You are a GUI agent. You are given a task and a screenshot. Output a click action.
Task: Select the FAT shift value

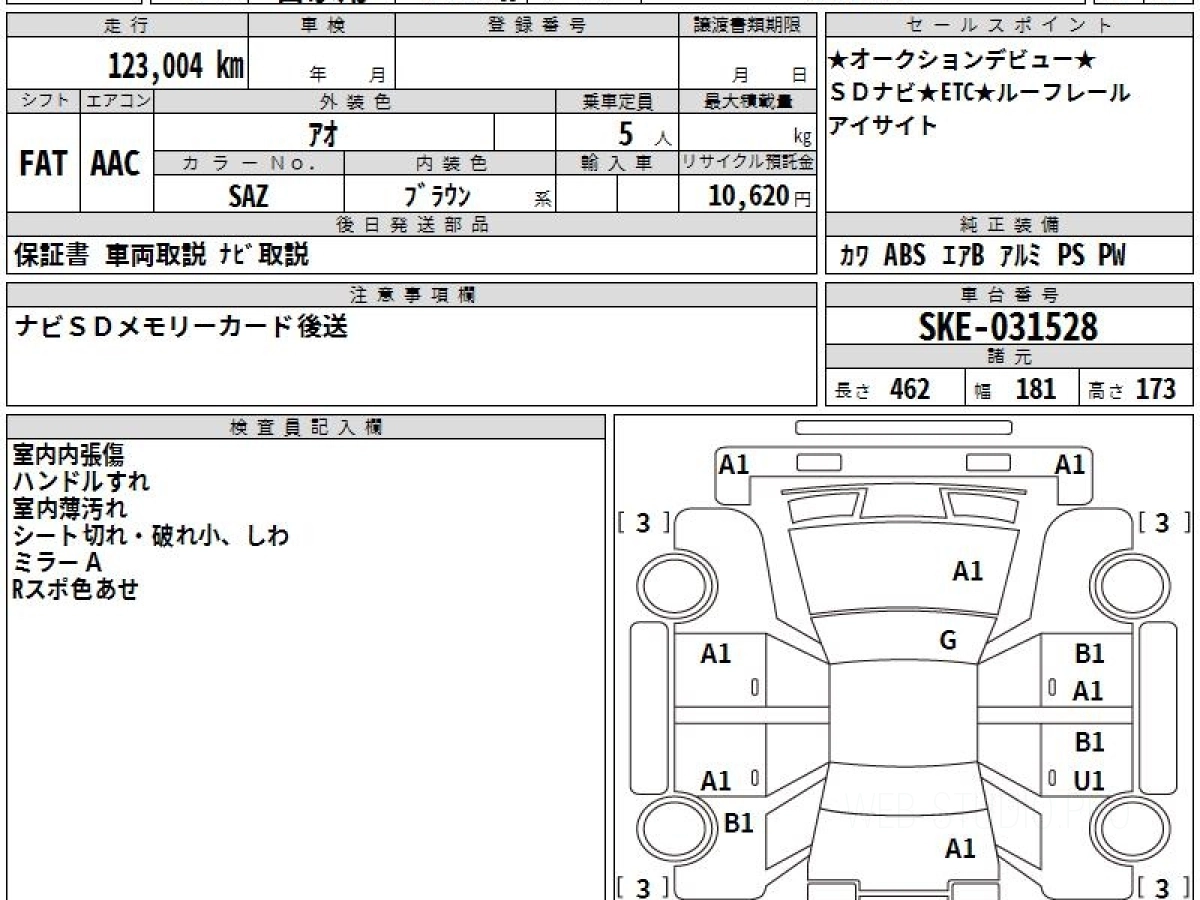click(x=43, y=163)
